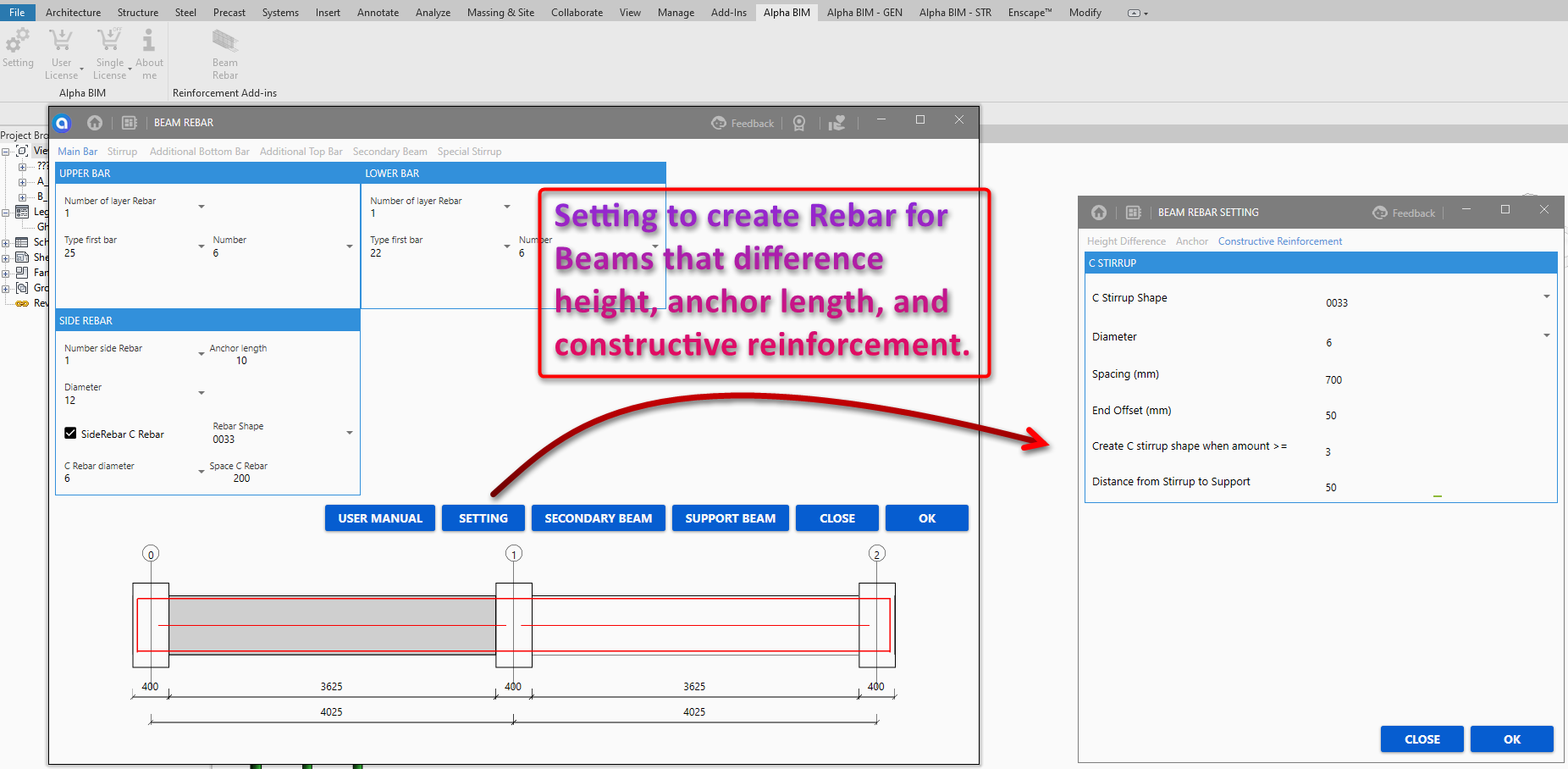Open Feedback in the Beam Rebar window

[x=743, y=124]
